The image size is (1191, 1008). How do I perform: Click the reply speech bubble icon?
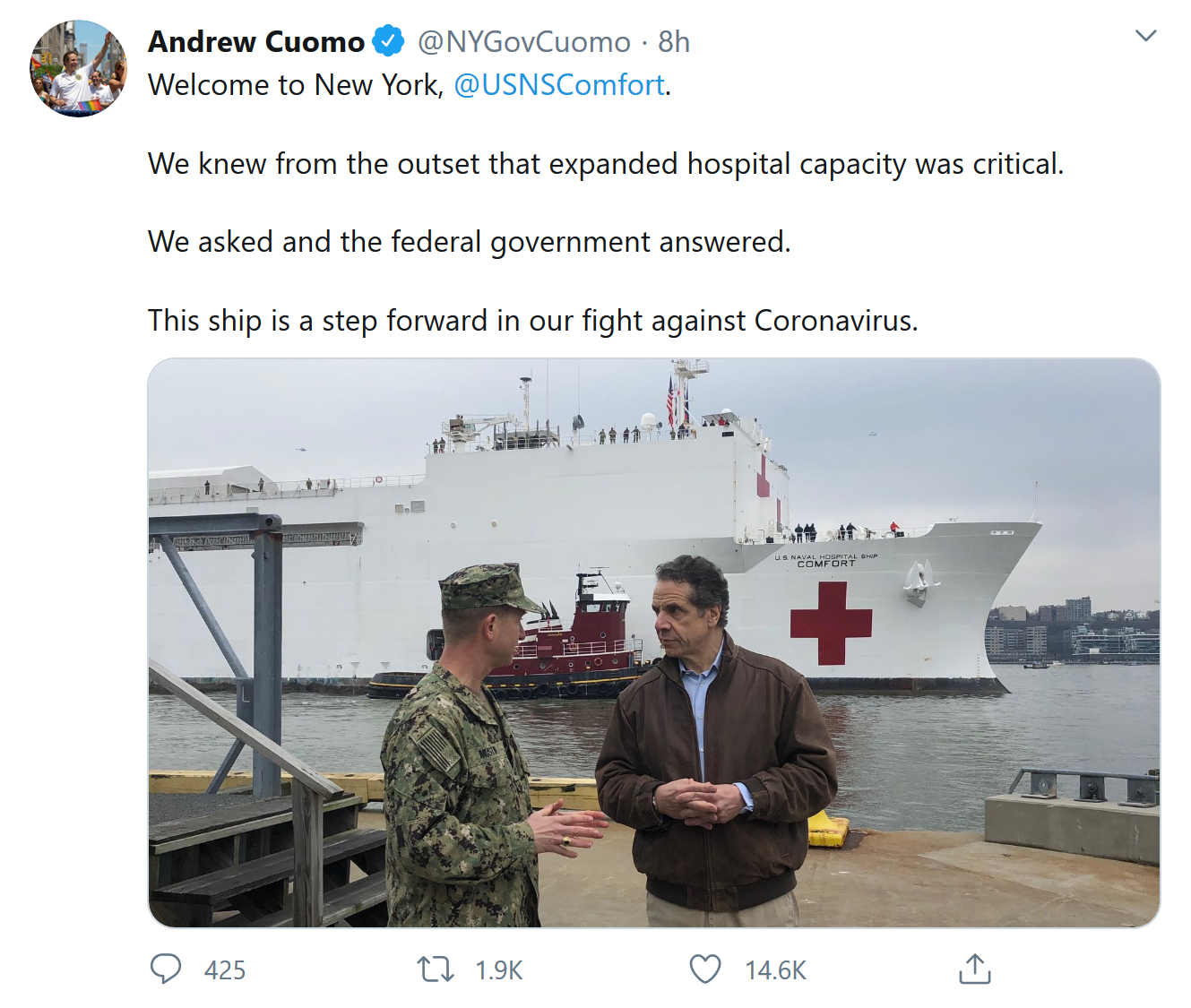(166, 969)
